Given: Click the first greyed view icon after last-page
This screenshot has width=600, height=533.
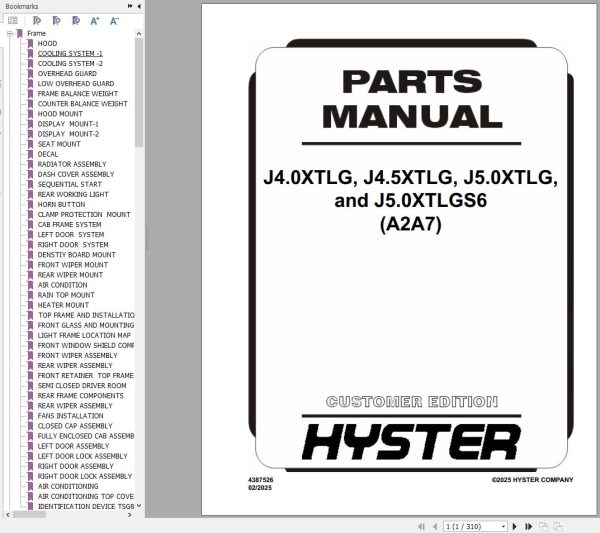Looking at the screenshot, I should click(x=543, y=526).
